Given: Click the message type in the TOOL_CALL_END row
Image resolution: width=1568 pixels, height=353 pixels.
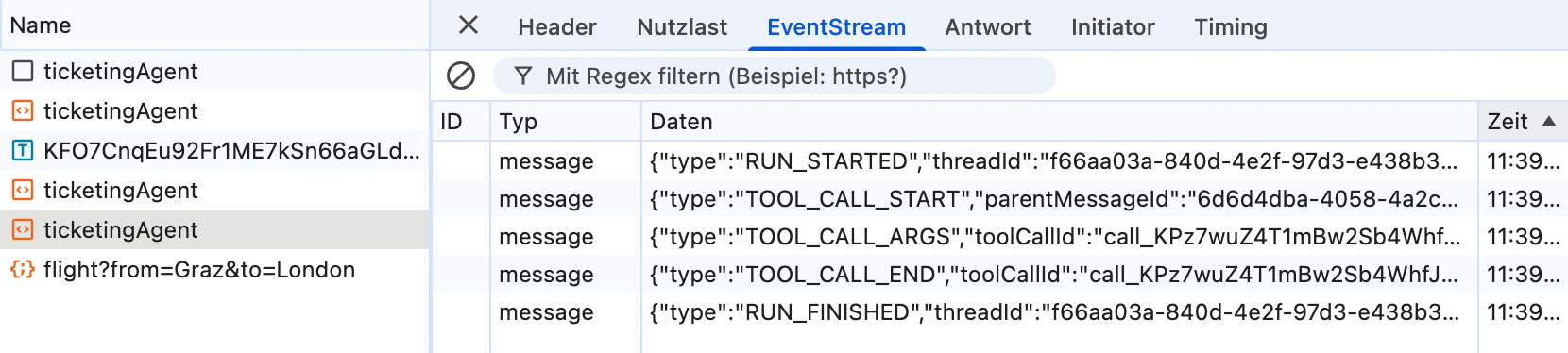Looking at the screenshot, I should [546, 275].
